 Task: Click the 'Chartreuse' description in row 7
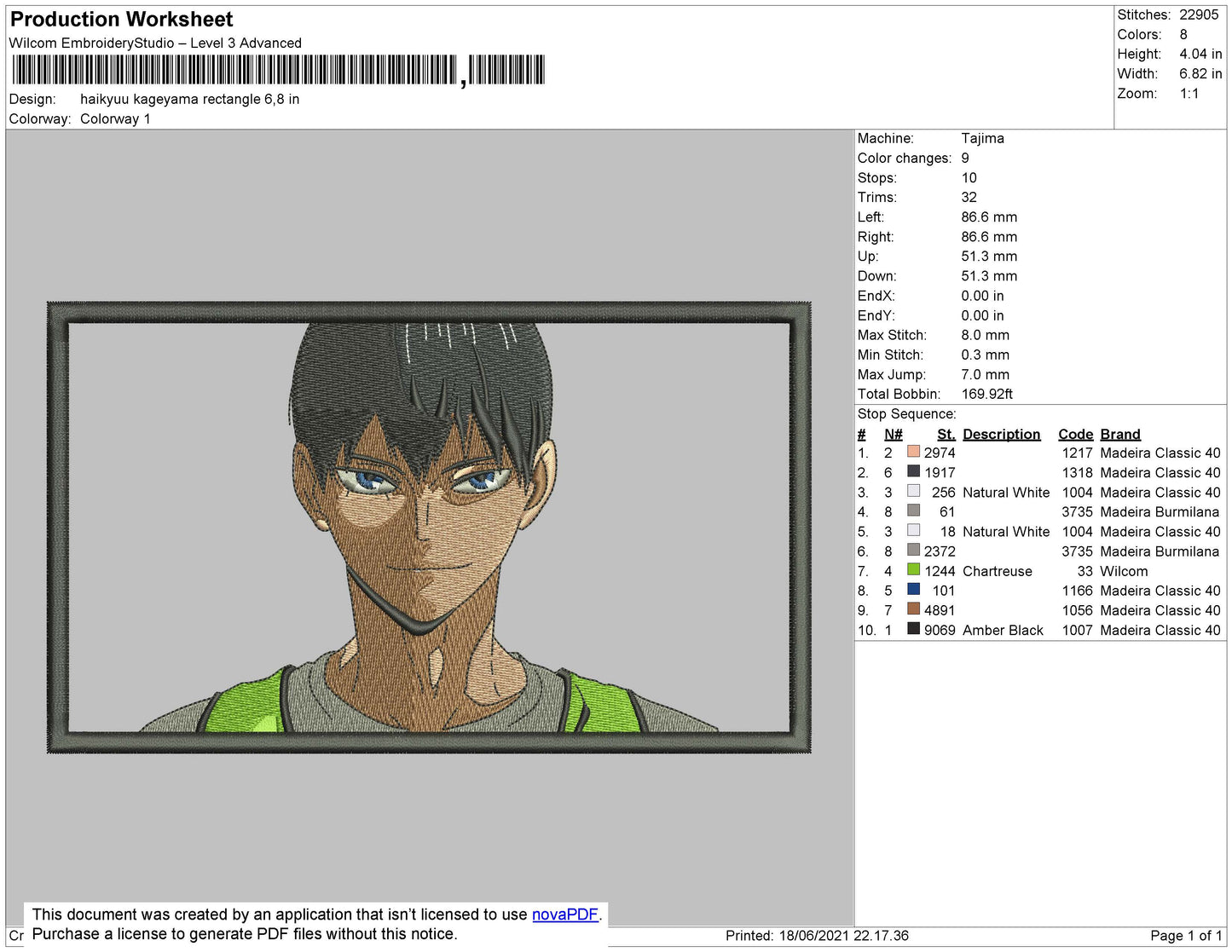(x=997, y=571)
